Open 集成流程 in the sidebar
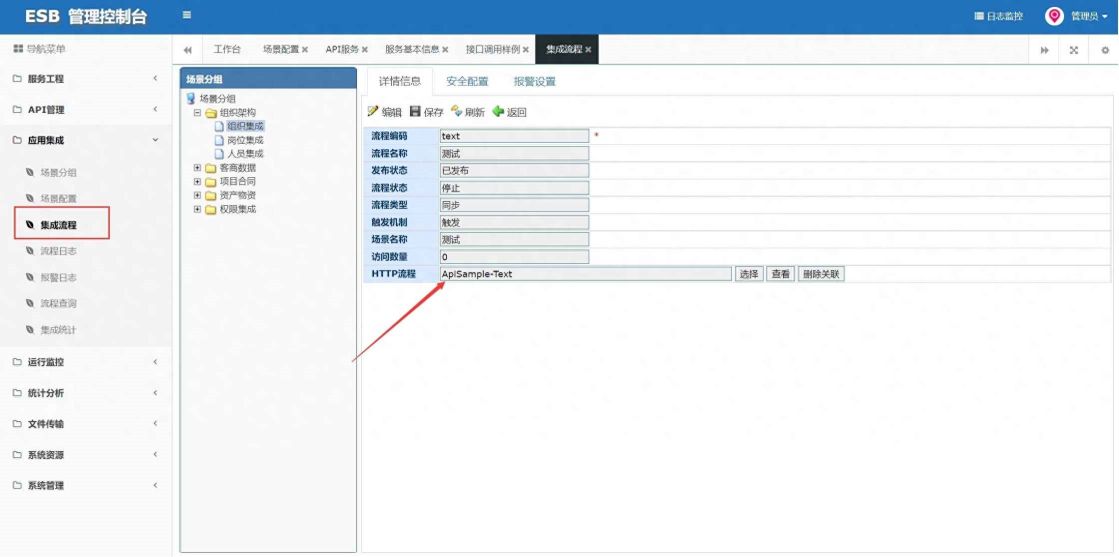The image size is (1119, 557). tap(59, 224)
